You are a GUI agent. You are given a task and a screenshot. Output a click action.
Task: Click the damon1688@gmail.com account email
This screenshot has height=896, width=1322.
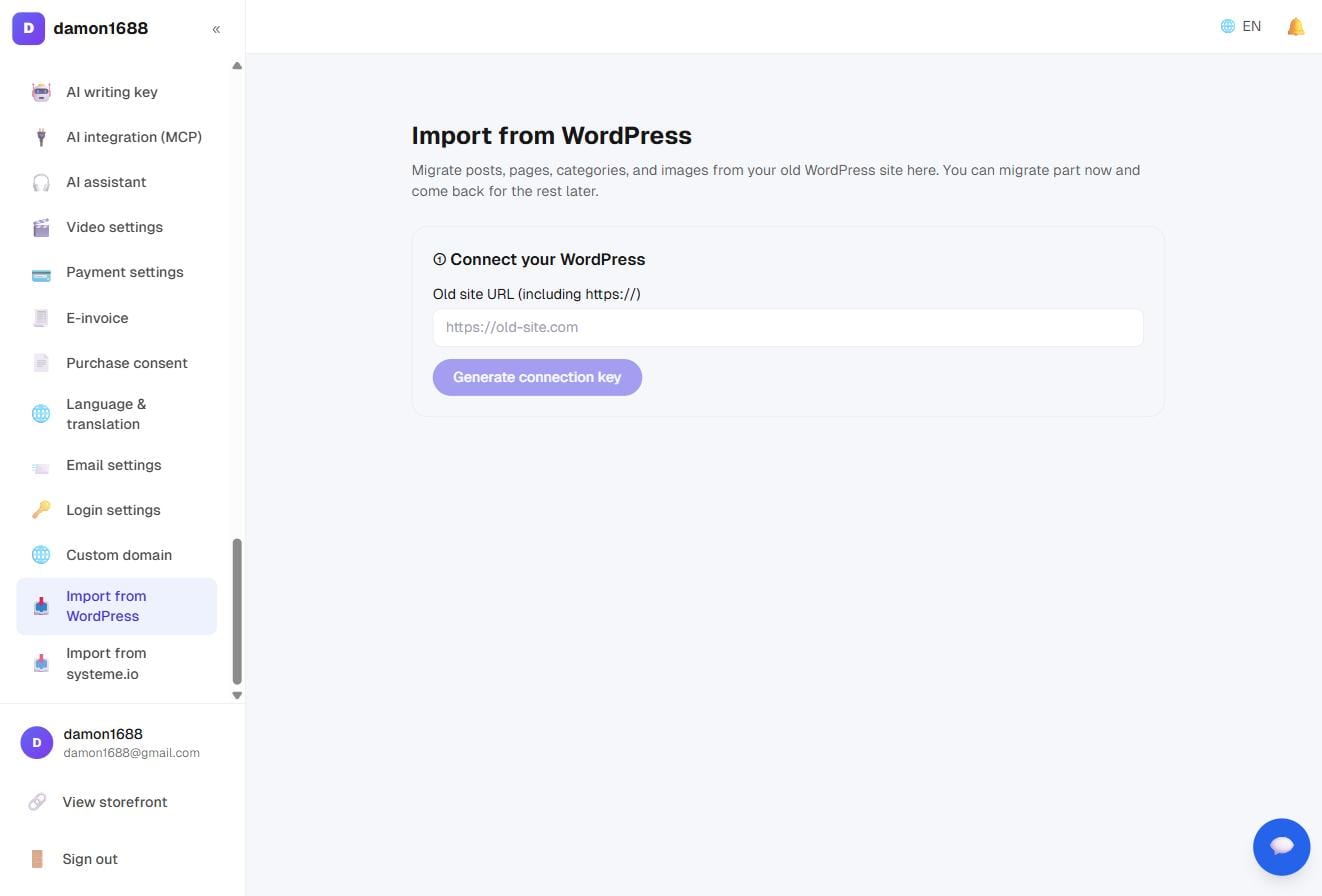pos(131,753)
